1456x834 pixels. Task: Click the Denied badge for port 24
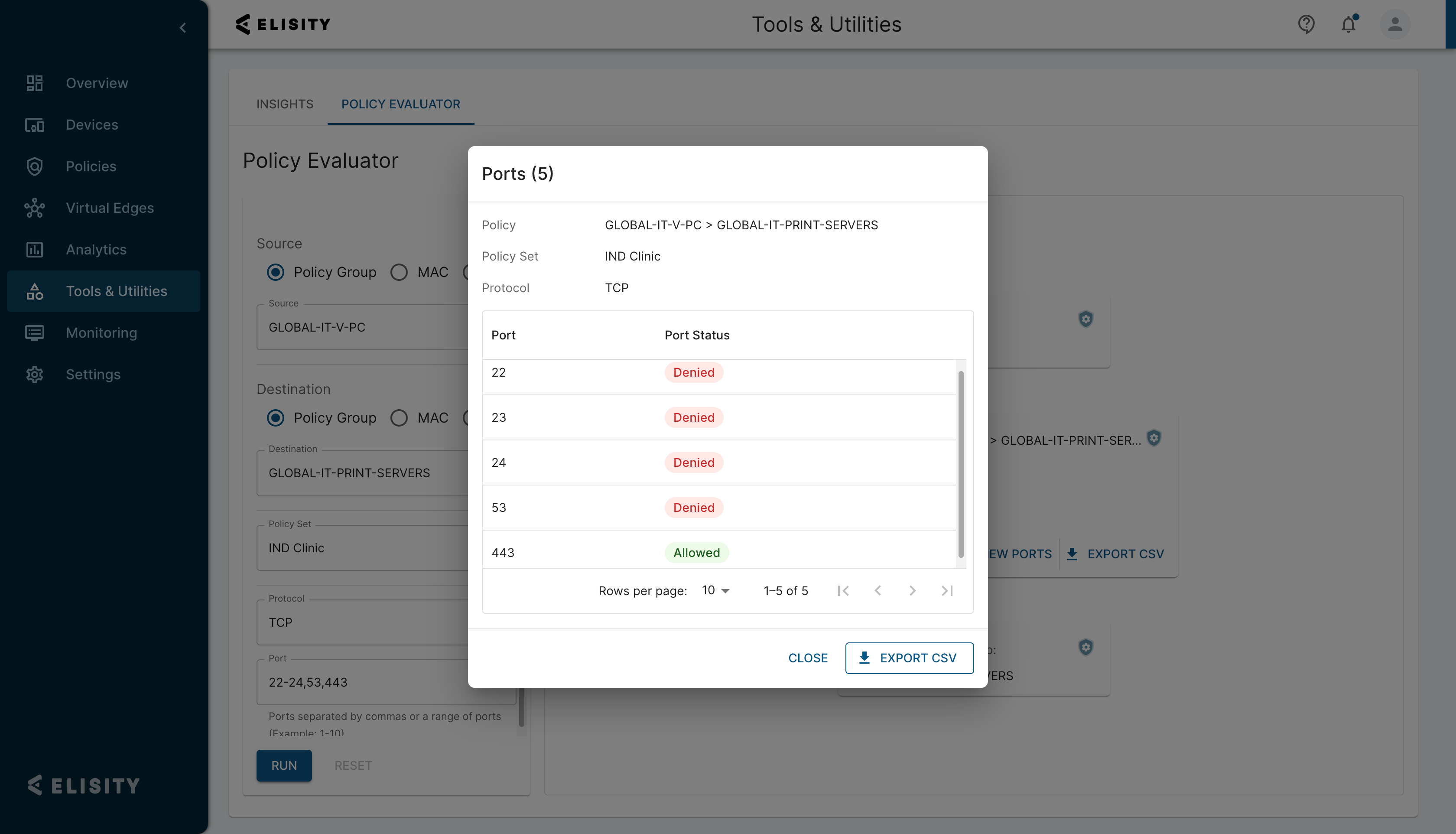(694, 463)
